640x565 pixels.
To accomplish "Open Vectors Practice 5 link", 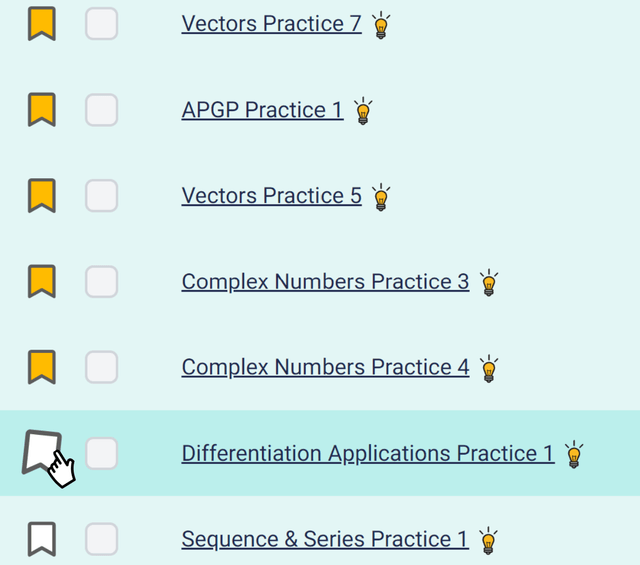I will (x=271, y=196).
